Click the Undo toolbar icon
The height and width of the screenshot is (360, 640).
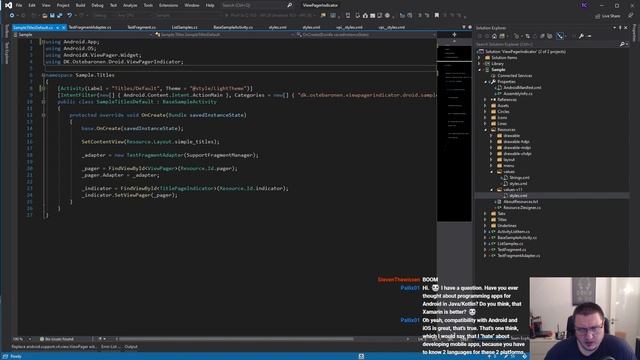click(x=70, y=16)
